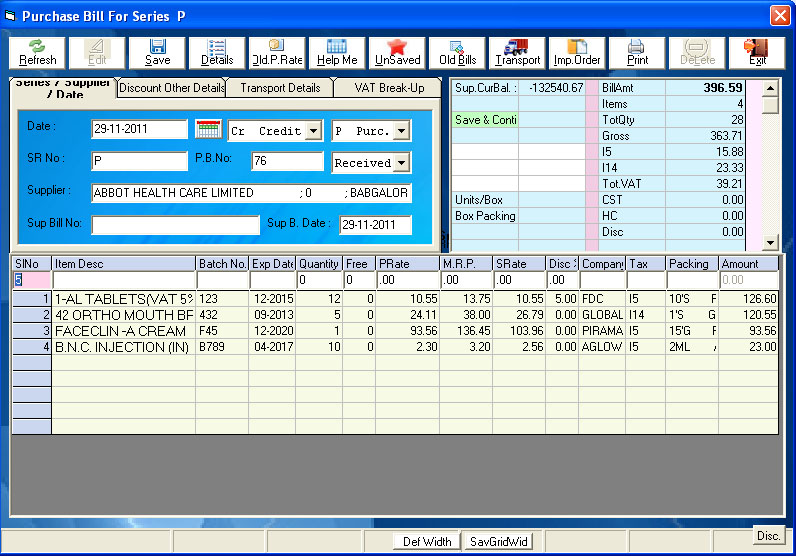Click the SlNo entry field showing 5
This screenshot has width=796, height=556.
pyautogui.click(x=31, y=280)
